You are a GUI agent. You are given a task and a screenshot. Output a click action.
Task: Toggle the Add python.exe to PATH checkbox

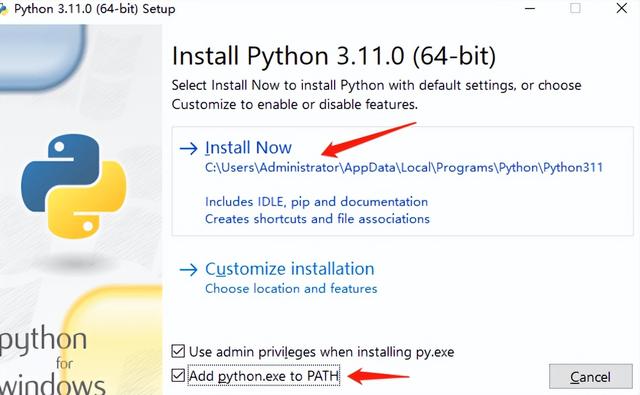(x=178, y=375)
